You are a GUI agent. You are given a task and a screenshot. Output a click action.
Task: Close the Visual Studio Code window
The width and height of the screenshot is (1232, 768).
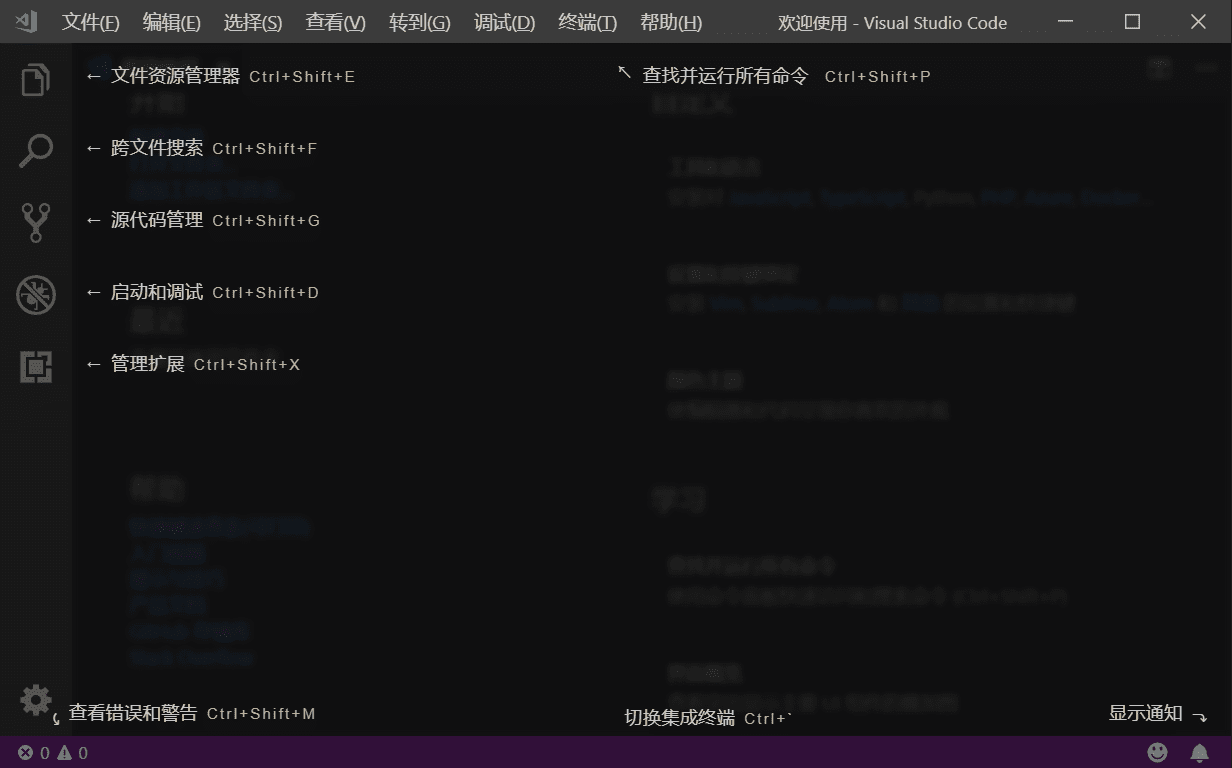[1198, 22]
